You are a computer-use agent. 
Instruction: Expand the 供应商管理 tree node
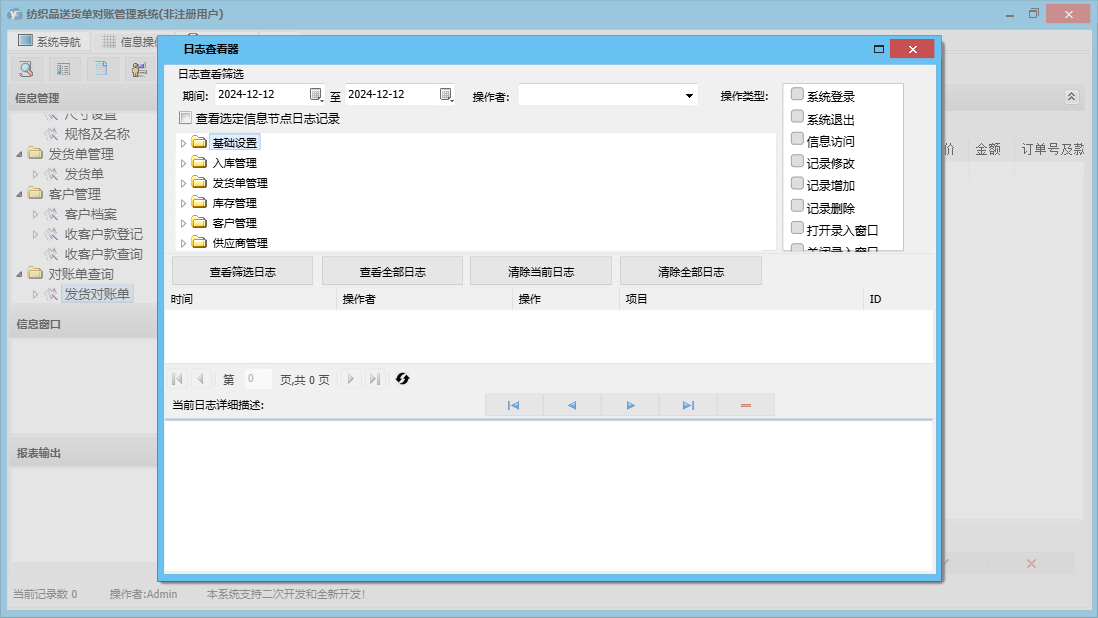coord(183,244)
